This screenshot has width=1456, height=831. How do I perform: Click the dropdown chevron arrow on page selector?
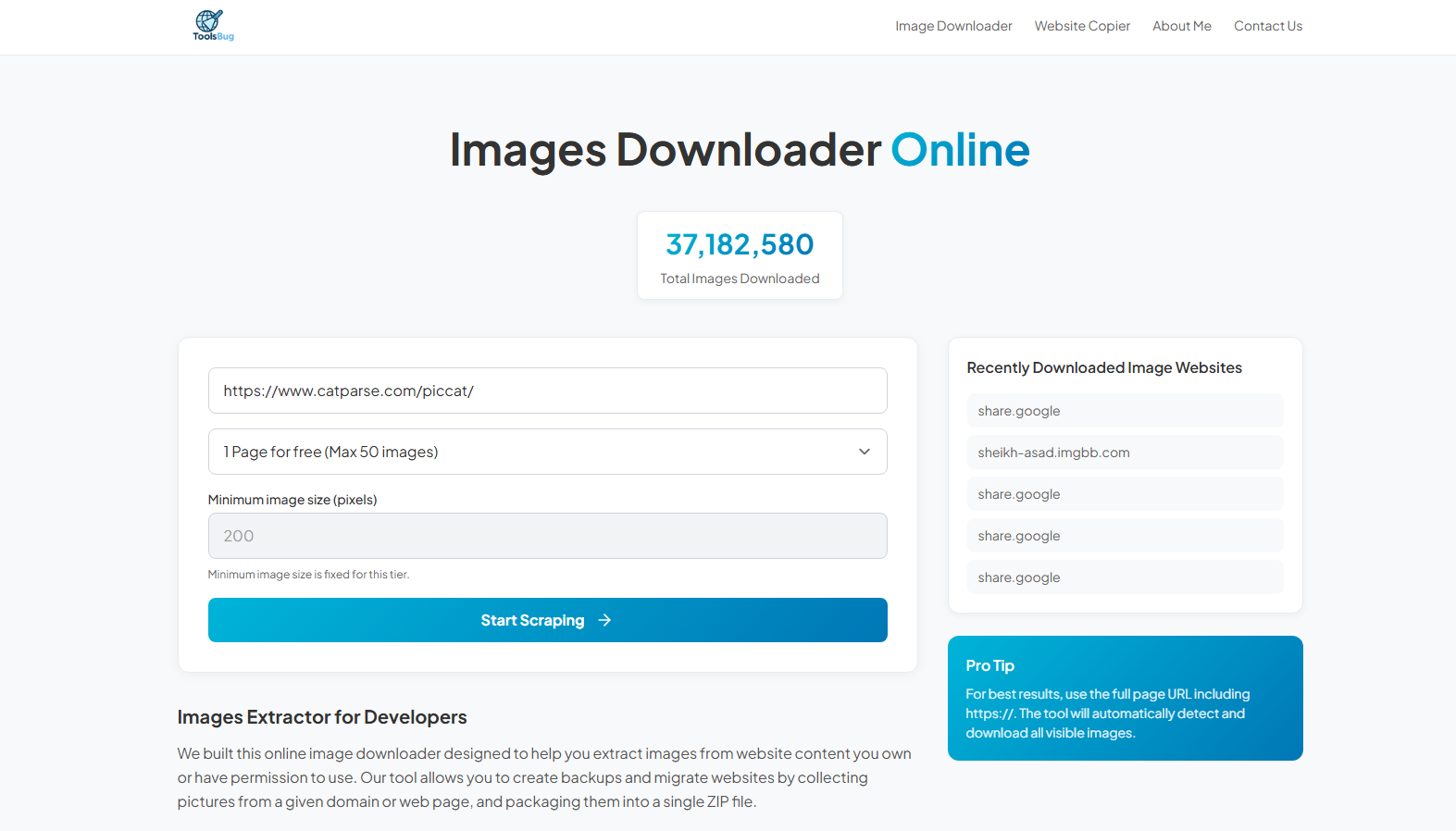click(865, 452)
